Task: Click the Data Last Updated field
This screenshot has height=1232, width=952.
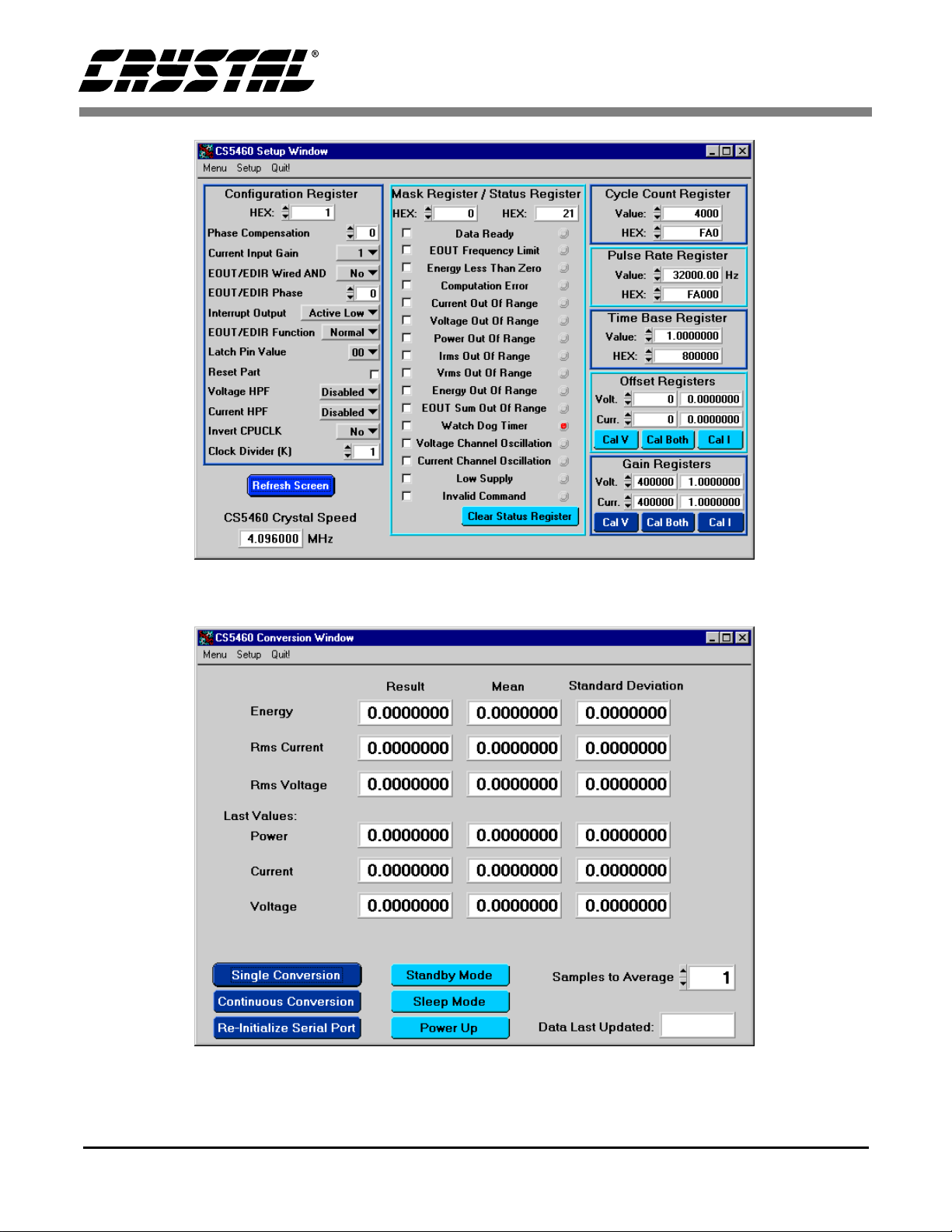Action: pos(698,1025)
